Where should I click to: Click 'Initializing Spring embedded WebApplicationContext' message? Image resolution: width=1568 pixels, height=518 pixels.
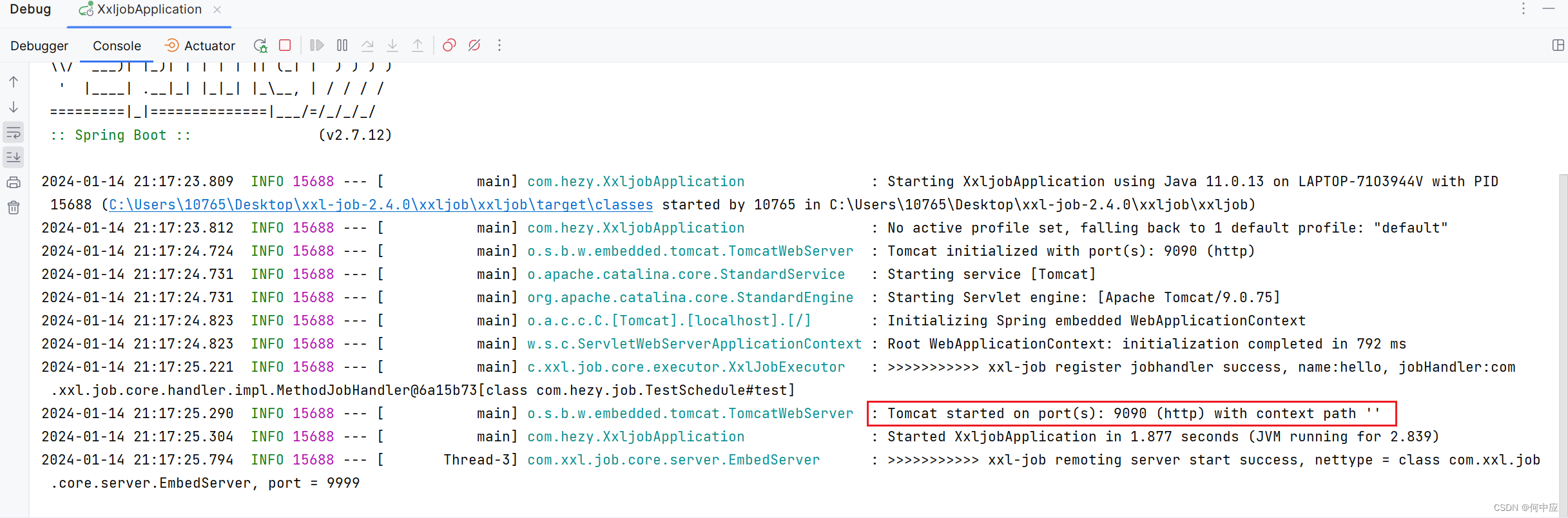point(1097,321)
